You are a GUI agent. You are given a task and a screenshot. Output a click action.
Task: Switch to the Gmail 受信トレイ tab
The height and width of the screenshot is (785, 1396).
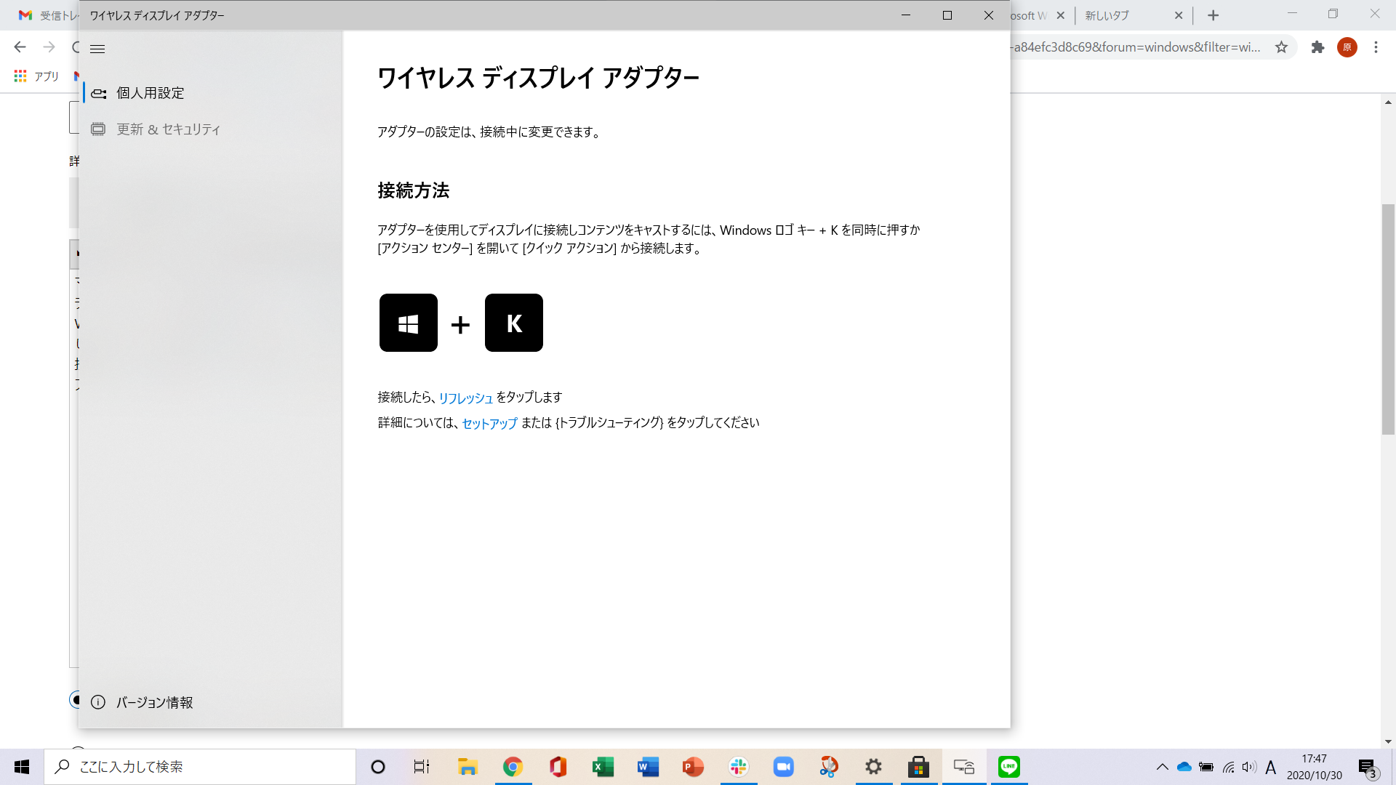click(x=47, y=16)
